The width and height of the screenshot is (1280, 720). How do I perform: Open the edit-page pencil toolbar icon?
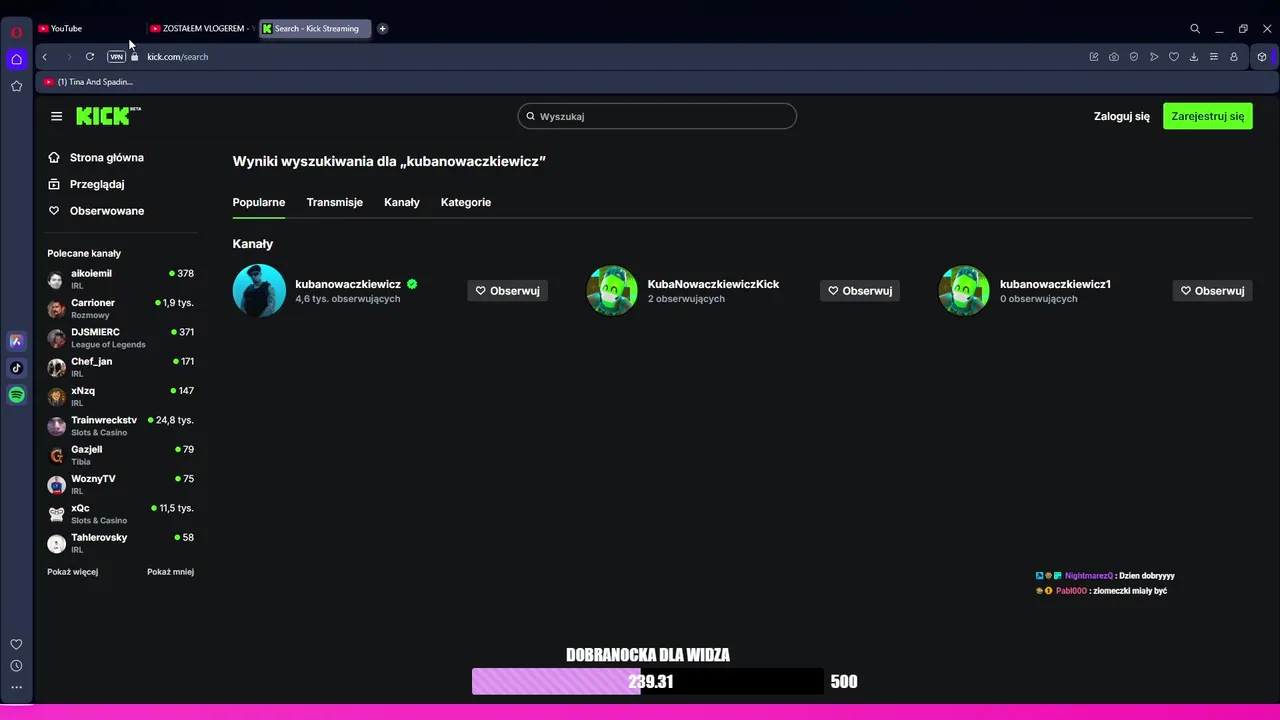tap(1094, 57)
